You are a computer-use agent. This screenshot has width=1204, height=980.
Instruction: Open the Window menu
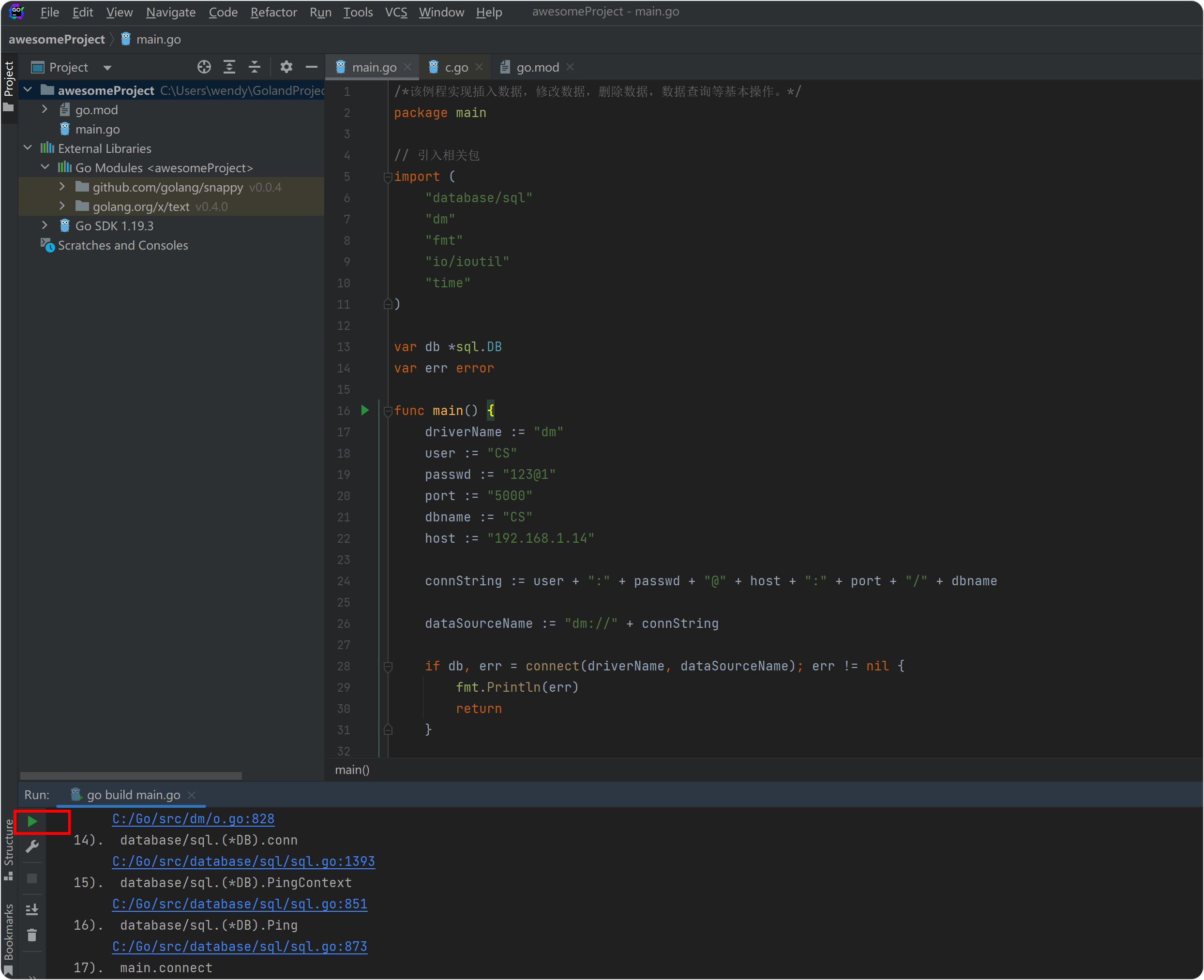pos(441,12)
